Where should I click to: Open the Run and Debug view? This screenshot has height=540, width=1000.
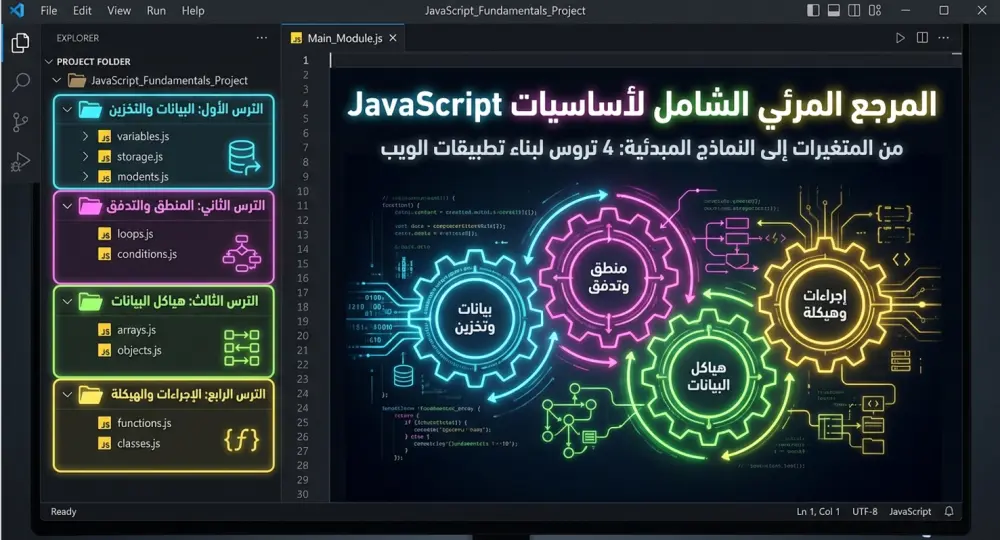(x=20, y=162)
